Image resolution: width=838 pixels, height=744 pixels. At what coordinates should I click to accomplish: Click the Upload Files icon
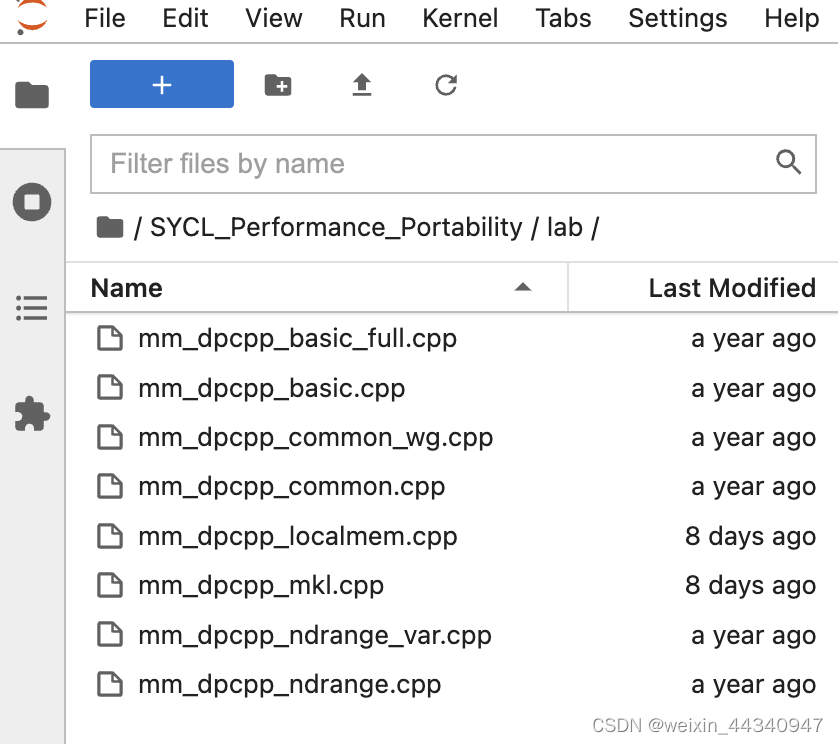362,85
